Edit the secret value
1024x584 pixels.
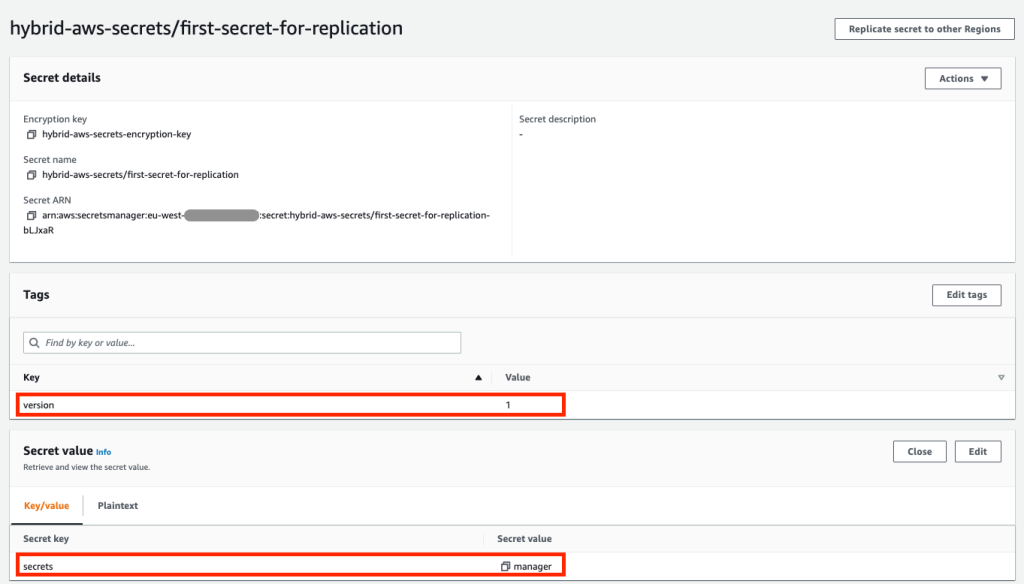coord(977,451)
